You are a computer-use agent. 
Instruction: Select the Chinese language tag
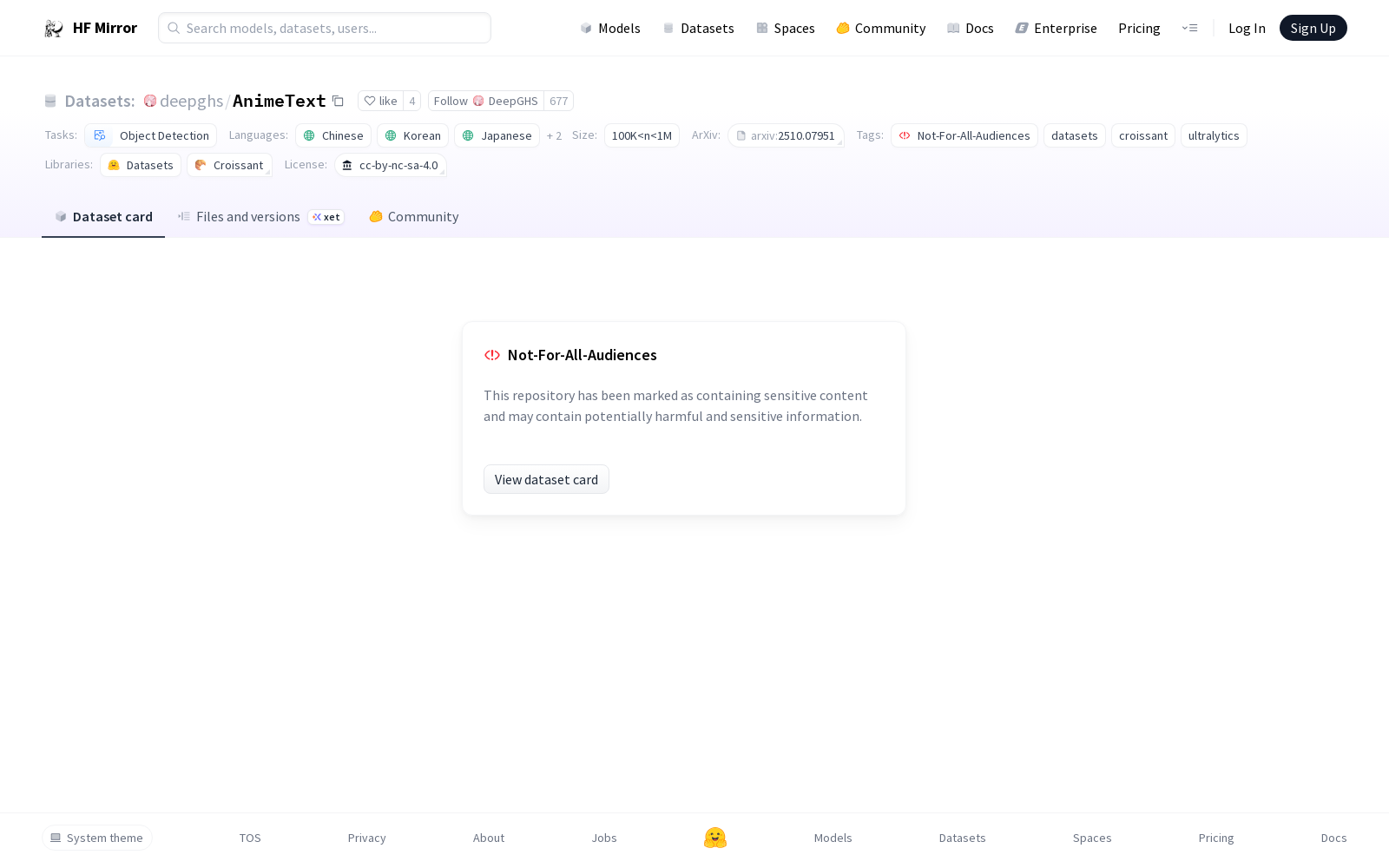click(333, 135)
